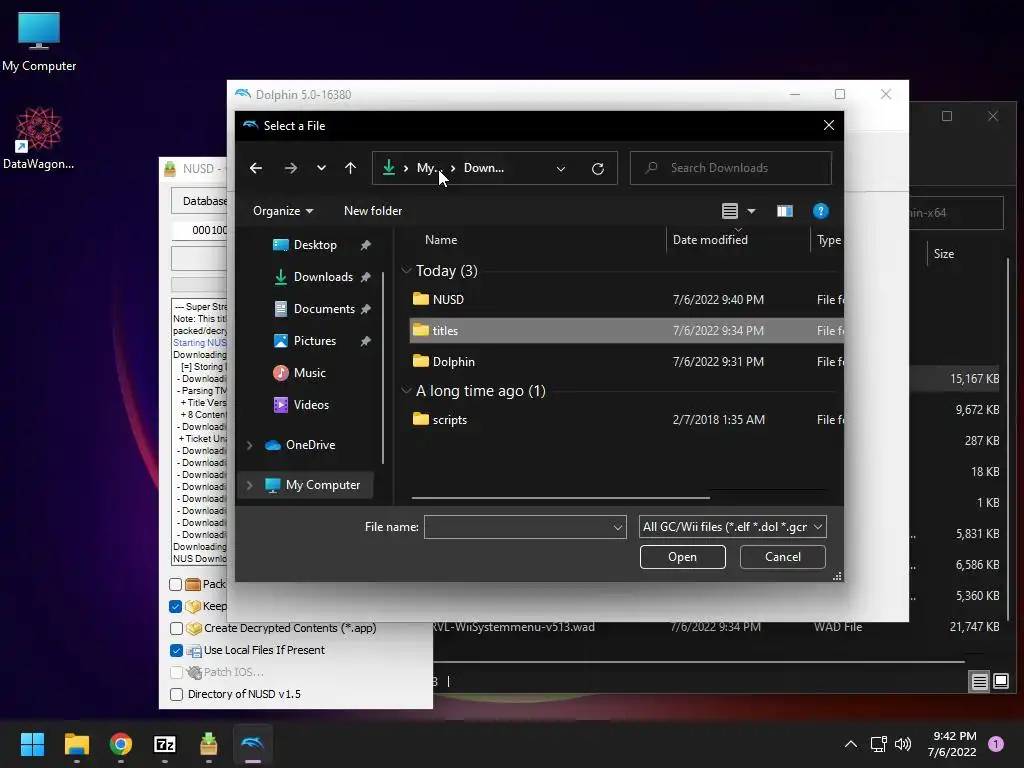
Task: Show hidden system tray icons
Action: (x=850, y=744)
